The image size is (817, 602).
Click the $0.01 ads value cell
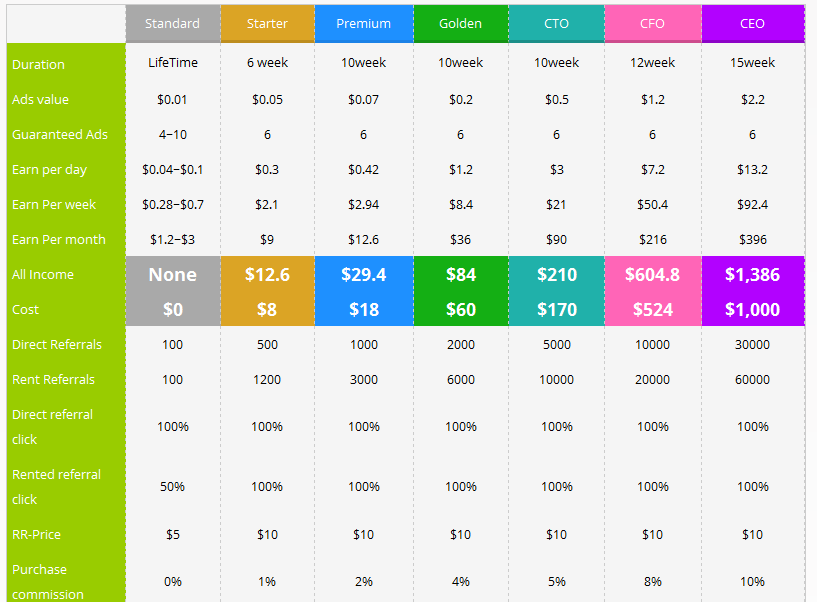172,100
